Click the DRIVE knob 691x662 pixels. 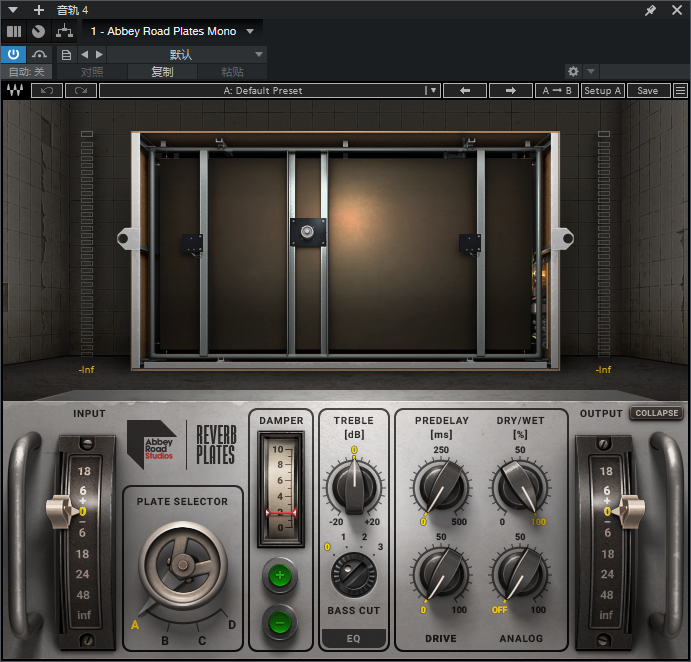tap(441, 574)
